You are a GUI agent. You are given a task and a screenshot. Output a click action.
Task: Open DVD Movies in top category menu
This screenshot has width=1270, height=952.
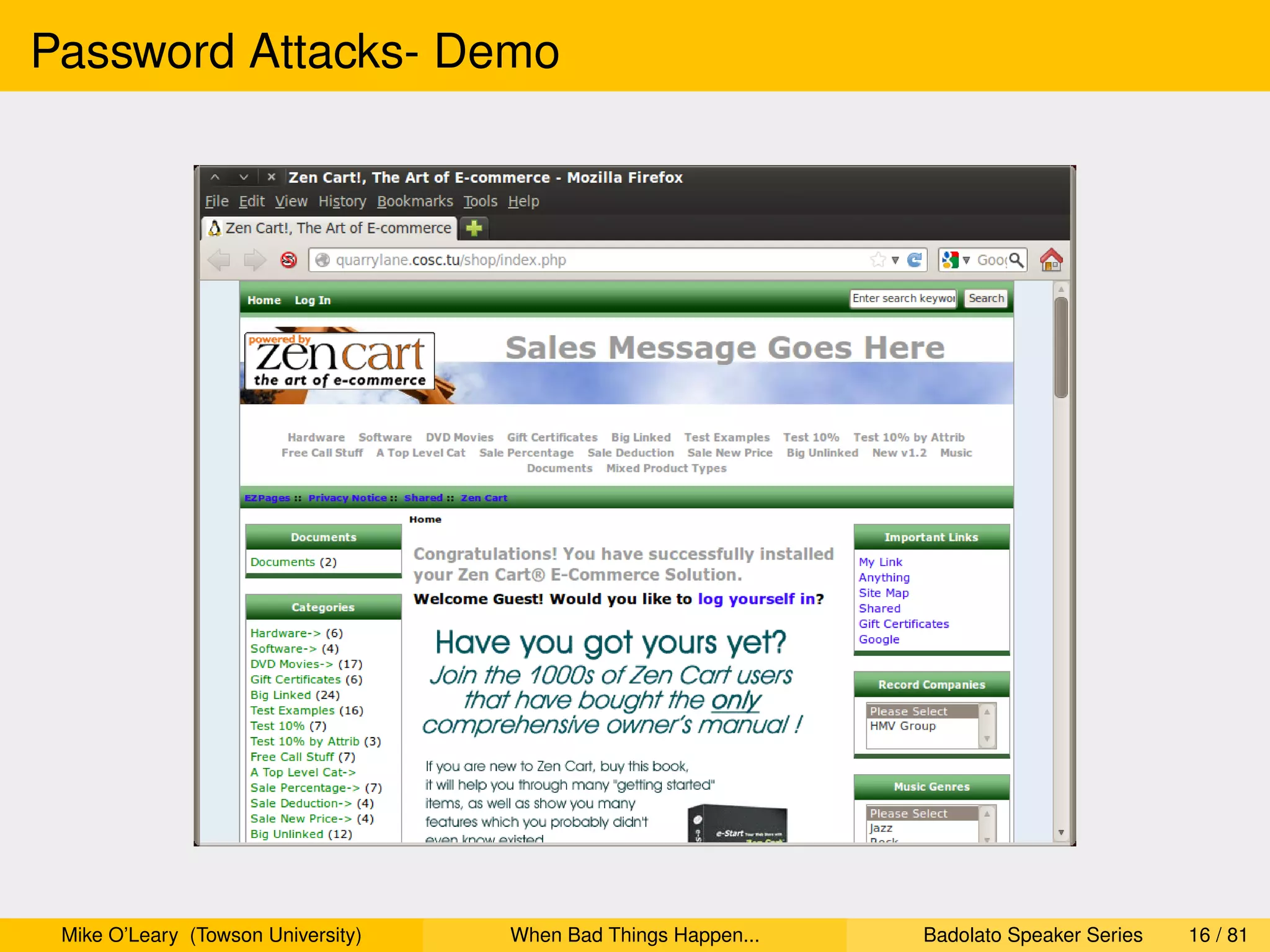click(460, 438)
